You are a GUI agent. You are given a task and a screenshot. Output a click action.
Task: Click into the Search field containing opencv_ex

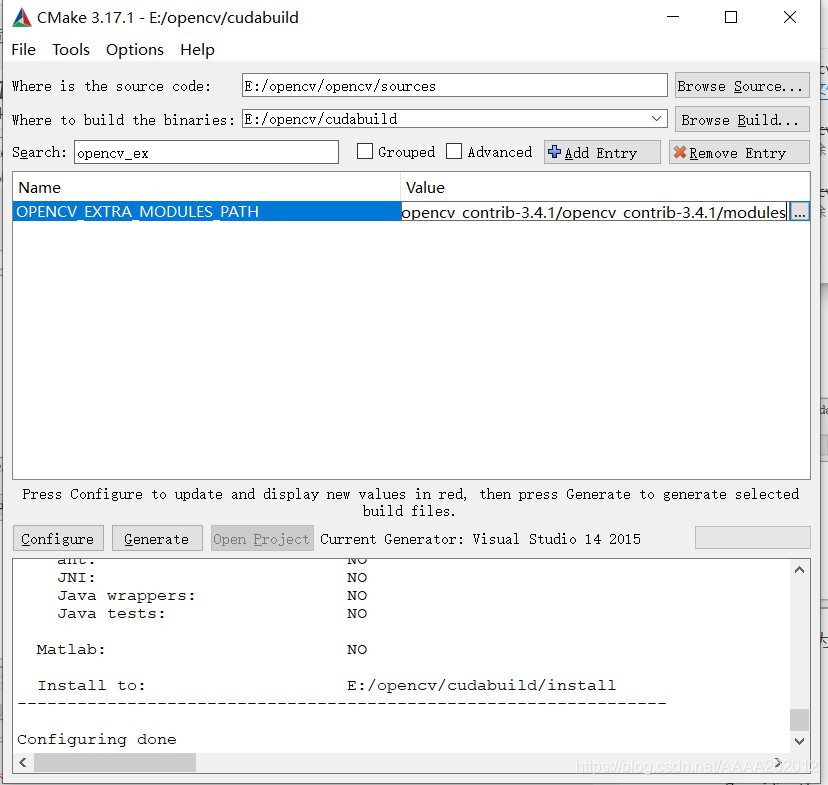coord(206,153)
